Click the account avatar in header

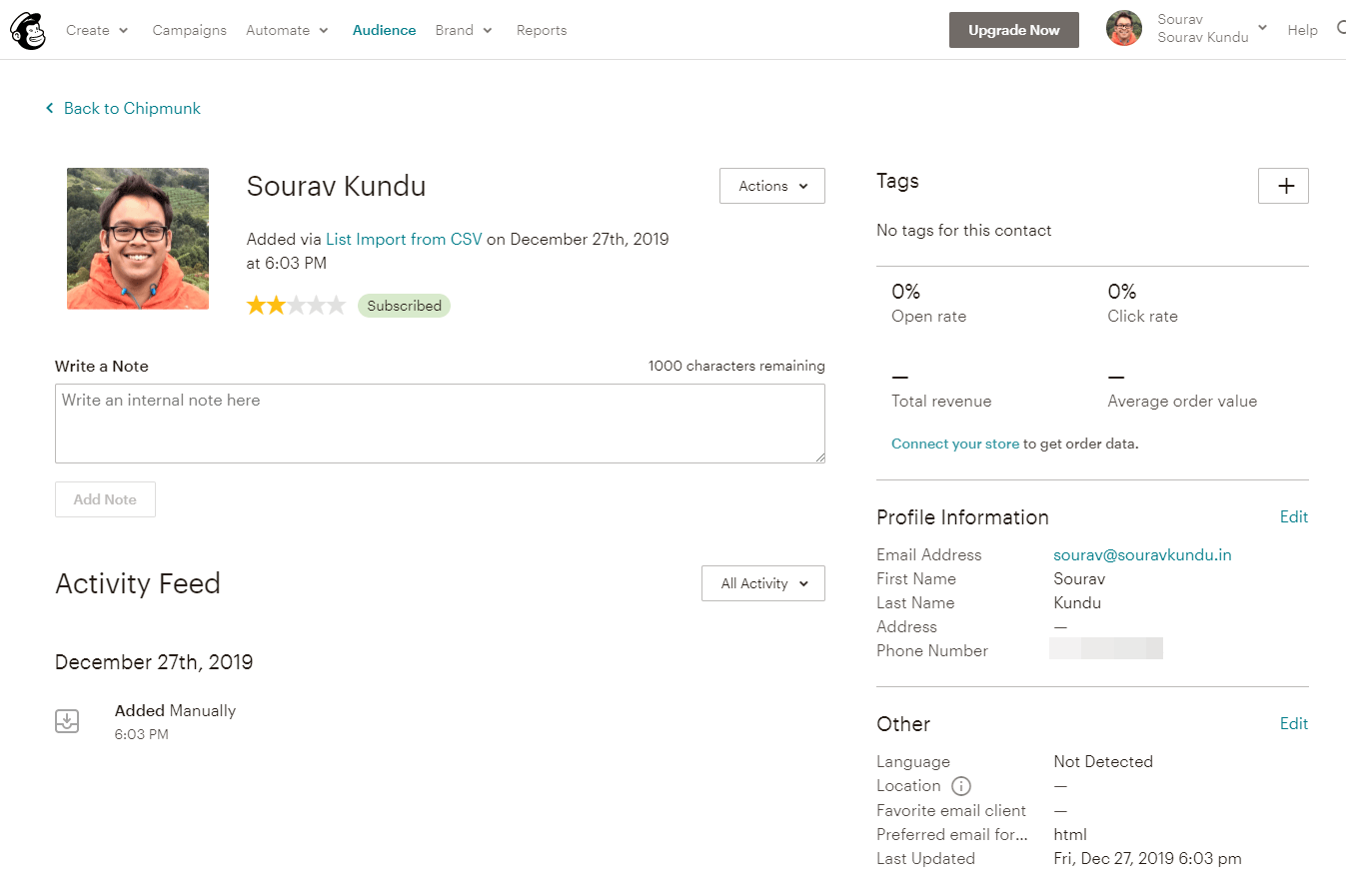click(x=1124, y=29)
